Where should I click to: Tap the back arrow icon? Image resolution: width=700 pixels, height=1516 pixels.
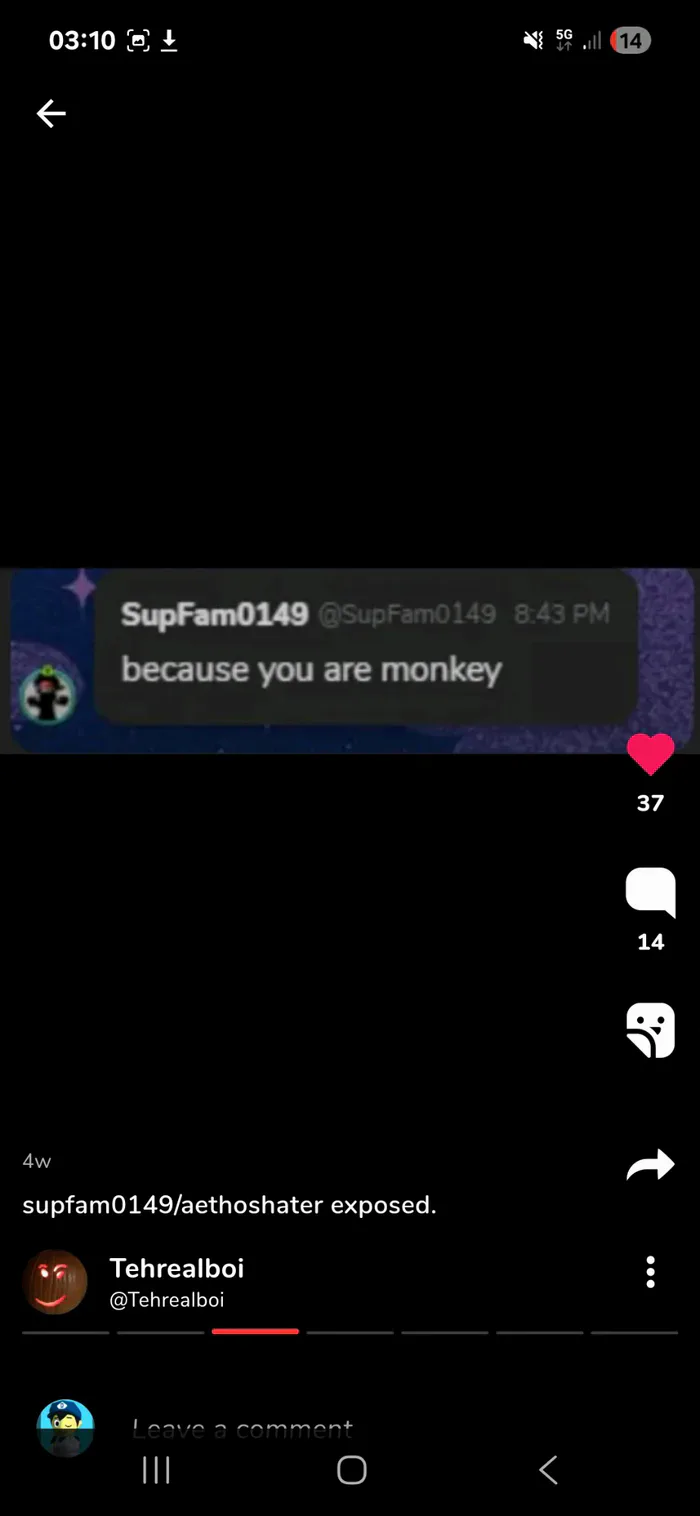(51, 114)
